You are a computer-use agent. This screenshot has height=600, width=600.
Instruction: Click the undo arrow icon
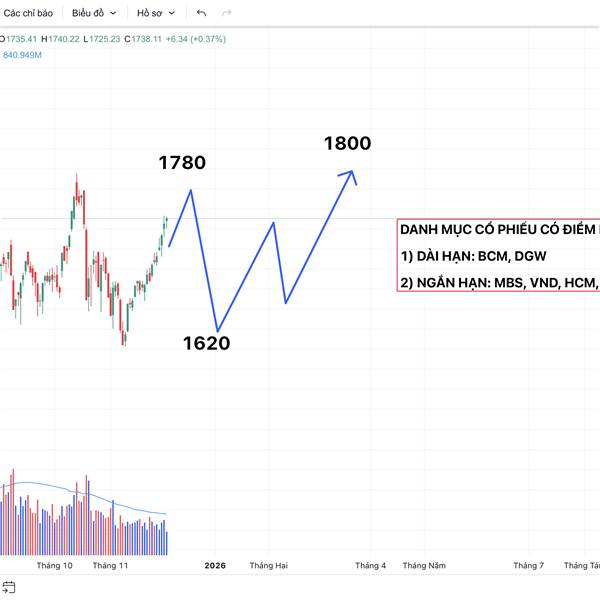201,13
